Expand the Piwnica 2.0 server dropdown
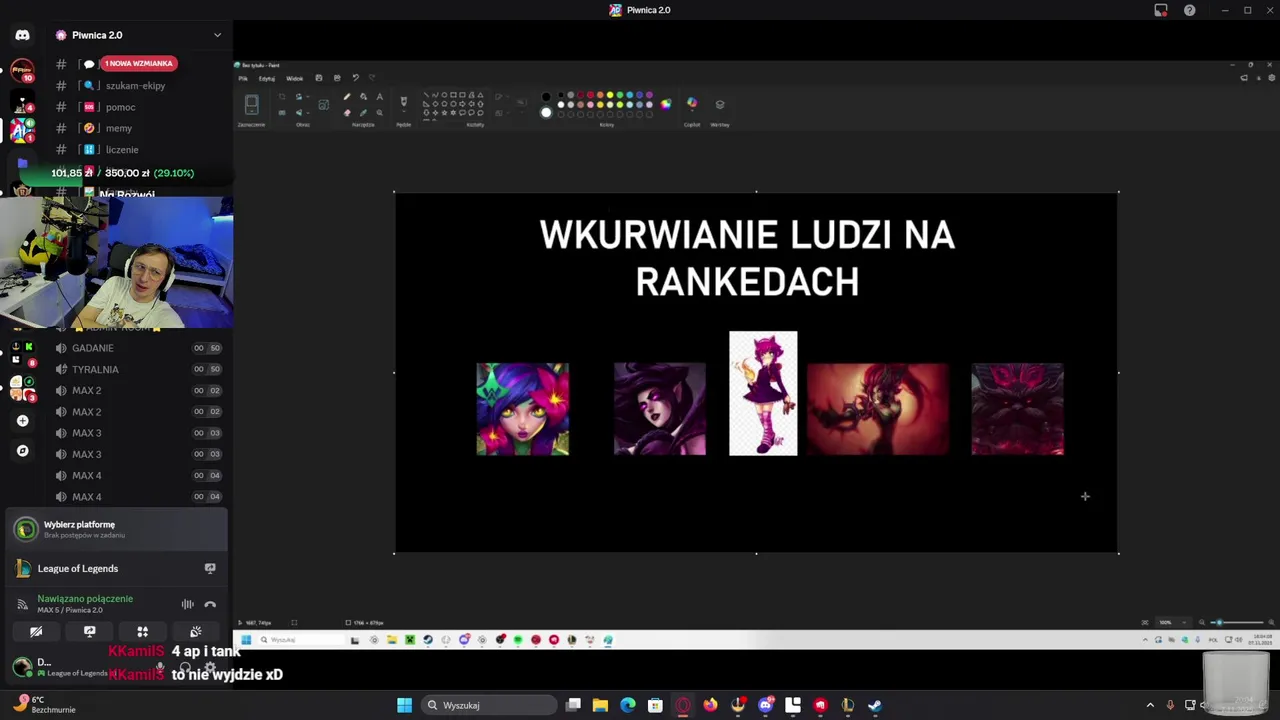The image size is (1280, 720). 217,35
